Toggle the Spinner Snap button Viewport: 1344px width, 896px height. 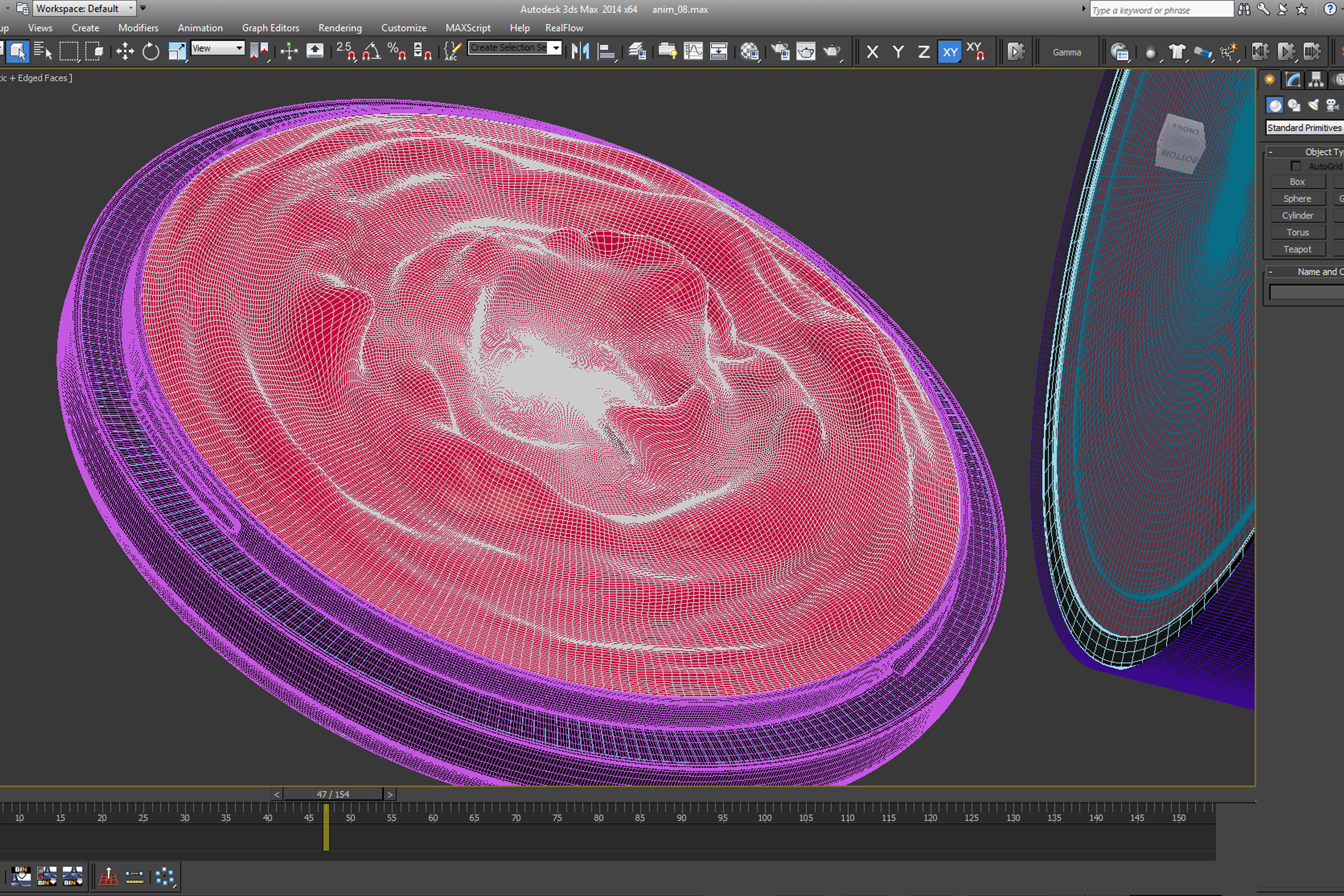(422, 52)
